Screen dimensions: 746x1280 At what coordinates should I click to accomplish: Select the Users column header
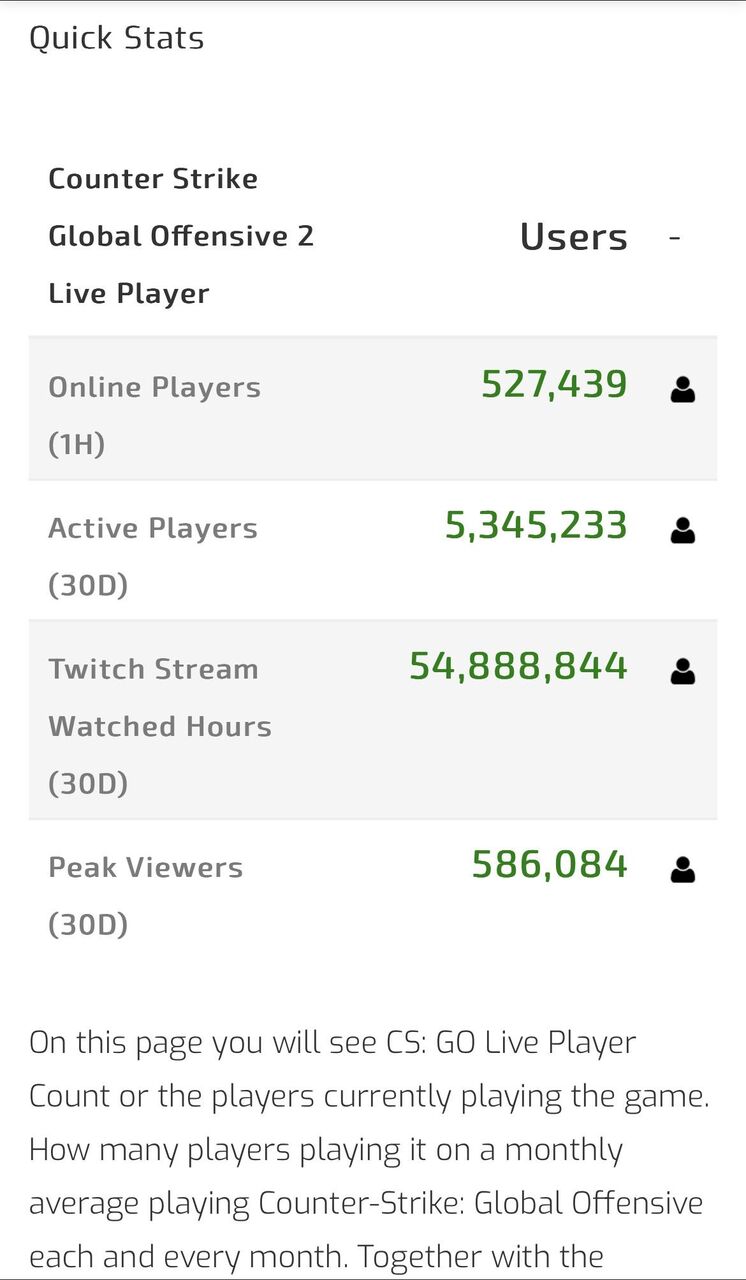(x=574, y=237)
